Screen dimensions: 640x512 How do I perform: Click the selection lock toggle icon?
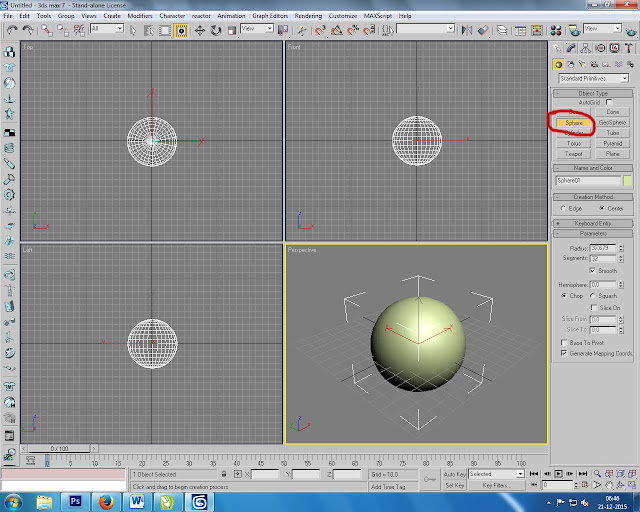tap(224, 474)
